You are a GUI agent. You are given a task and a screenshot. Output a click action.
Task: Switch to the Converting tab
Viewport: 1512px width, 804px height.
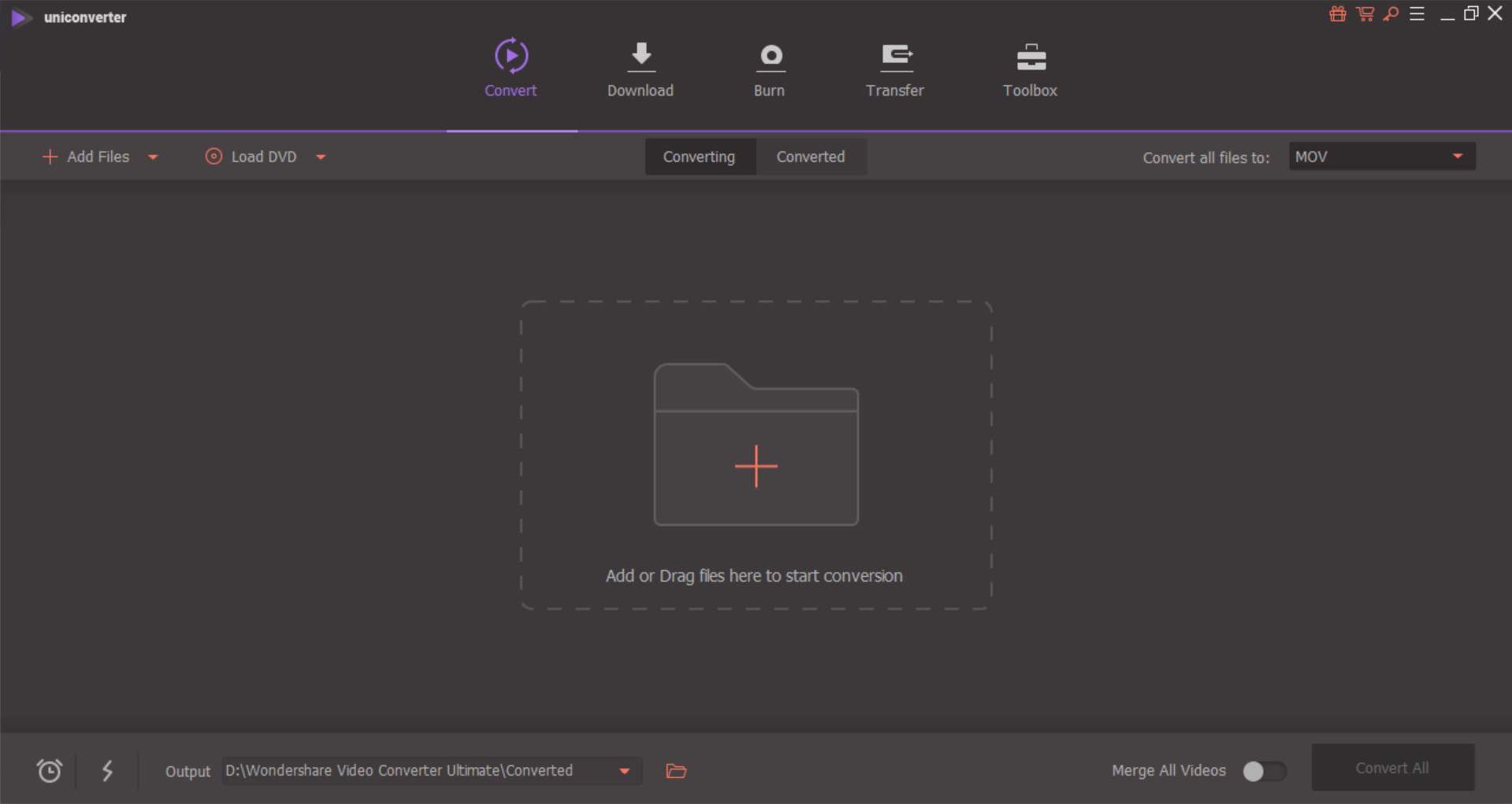(700, 156)
